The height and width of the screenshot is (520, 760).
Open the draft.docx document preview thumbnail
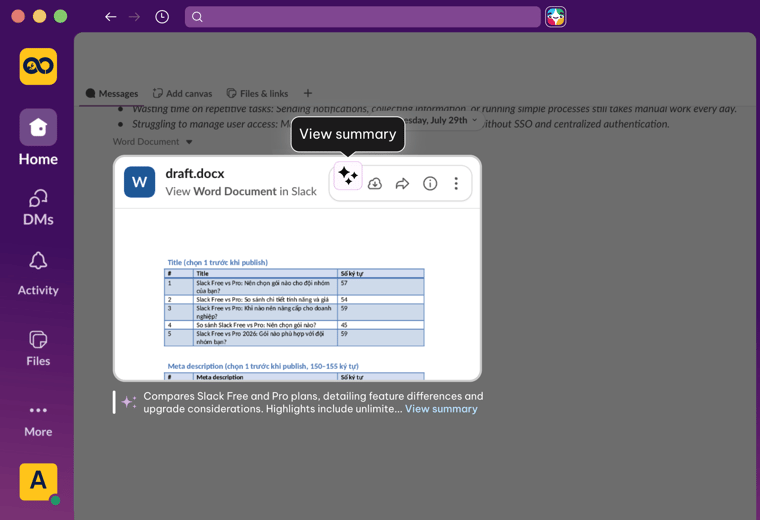pyautogui.click(x=297, y=295)
